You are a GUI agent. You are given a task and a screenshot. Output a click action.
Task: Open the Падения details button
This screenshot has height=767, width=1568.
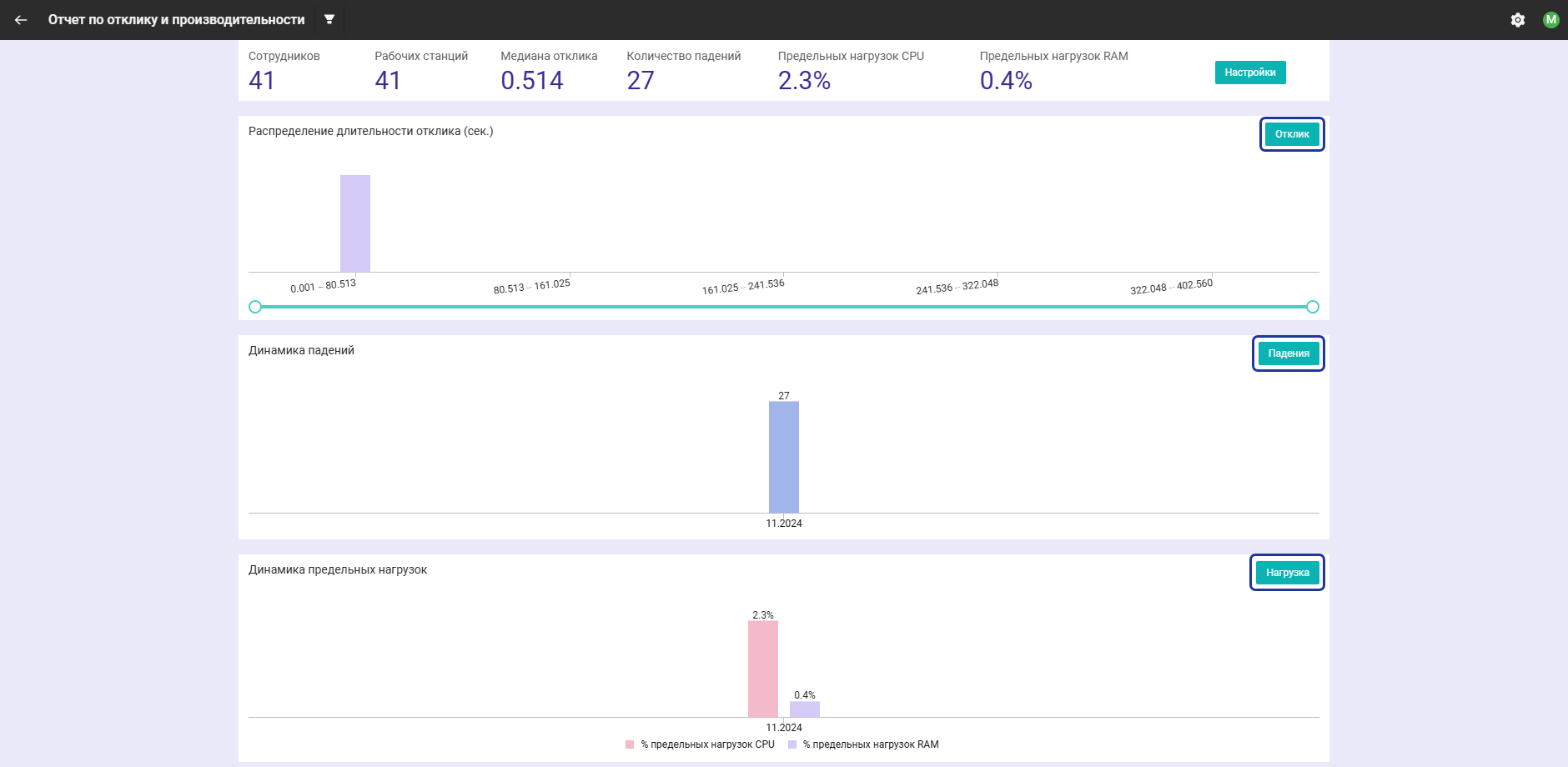1289,353
